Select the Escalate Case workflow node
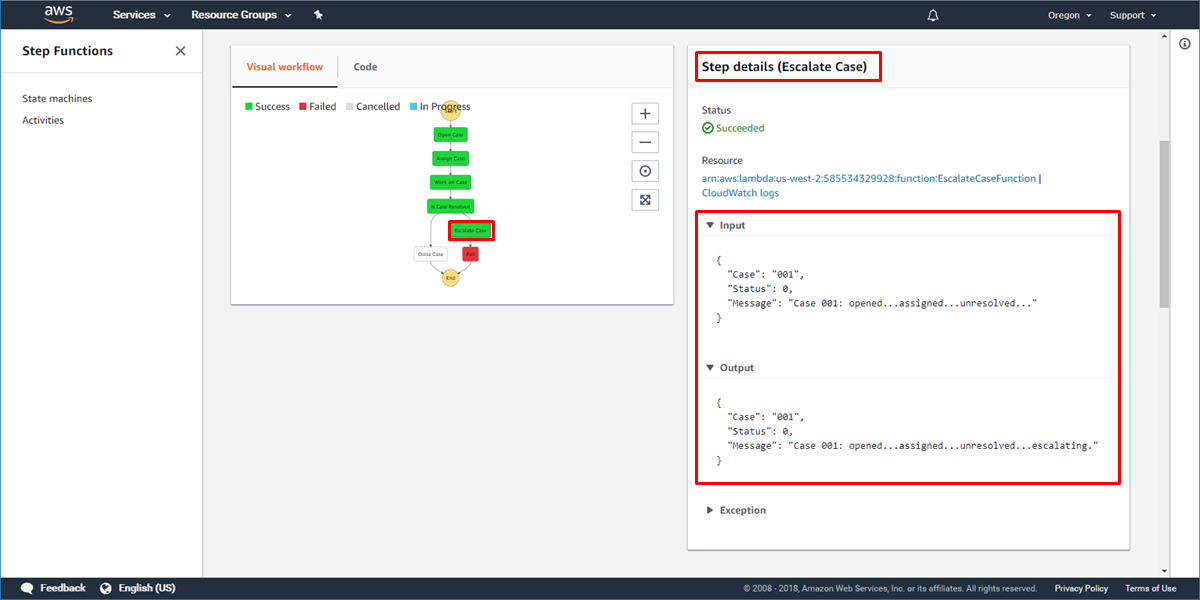The width and height of the screenshot is (1200, 600). click(470, 230)
